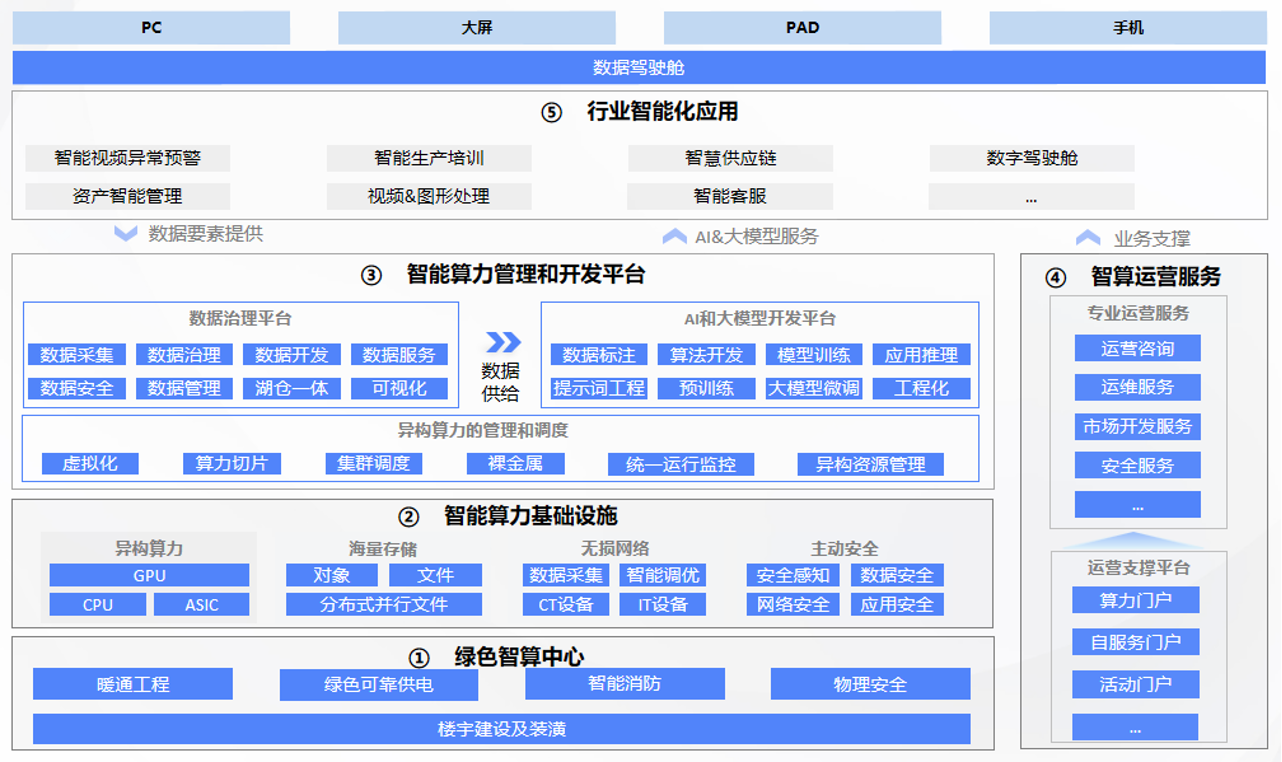Switch to the PC tab
This screenshot has width=1282, height=762.
coord(150,27)
